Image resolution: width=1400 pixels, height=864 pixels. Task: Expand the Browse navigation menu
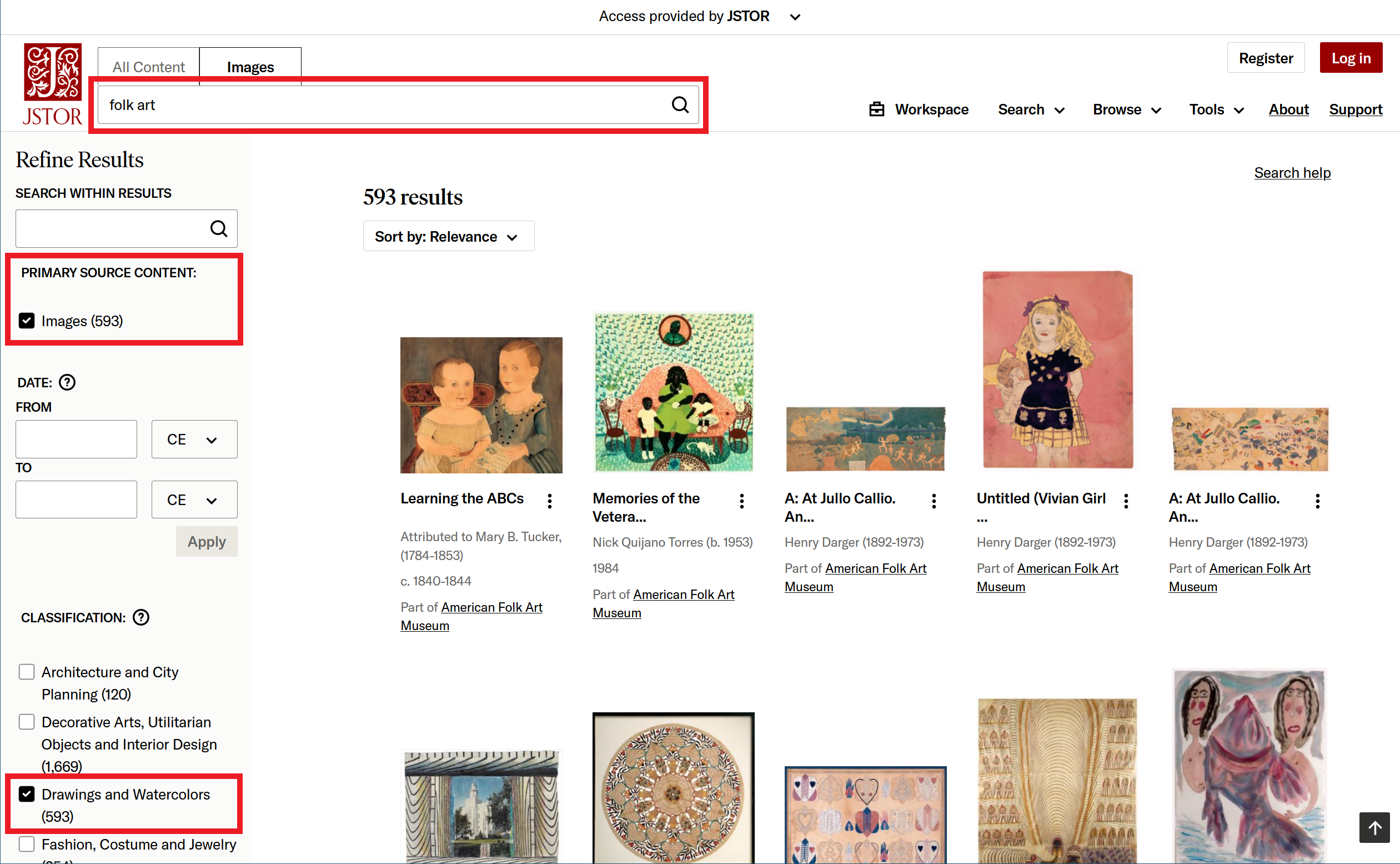[x=1127, y=109]
